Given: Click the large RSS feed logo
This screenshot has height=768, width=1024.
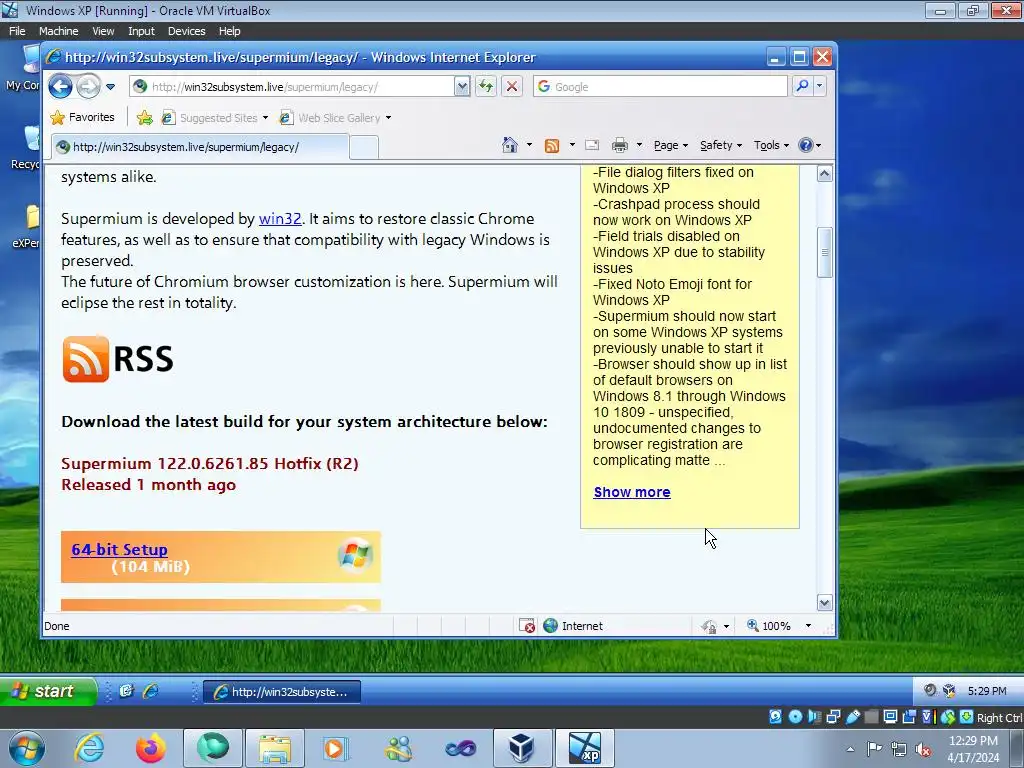Looking at the screenshot, I should point(118,359).
